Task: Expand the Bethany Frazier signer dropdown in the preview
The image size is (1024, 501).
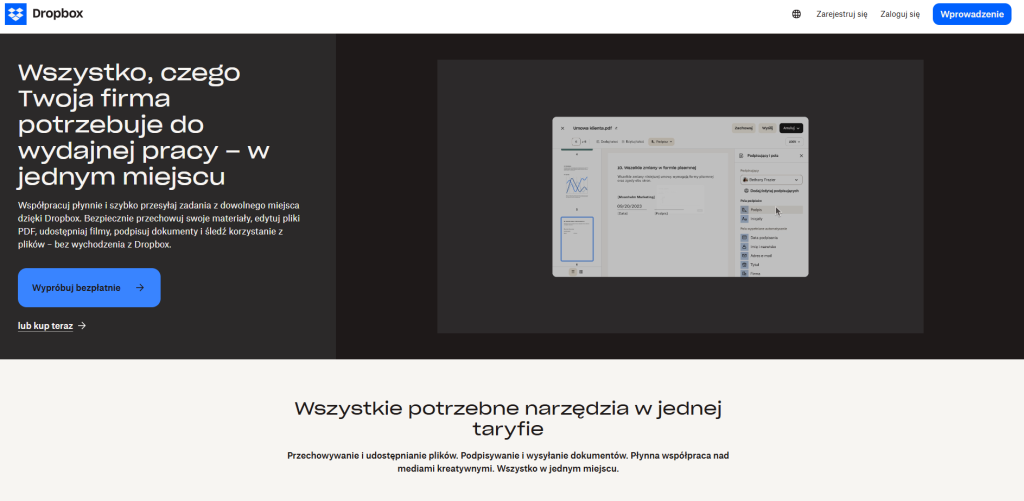Action: pyautogui.click(x=771, y=180)
